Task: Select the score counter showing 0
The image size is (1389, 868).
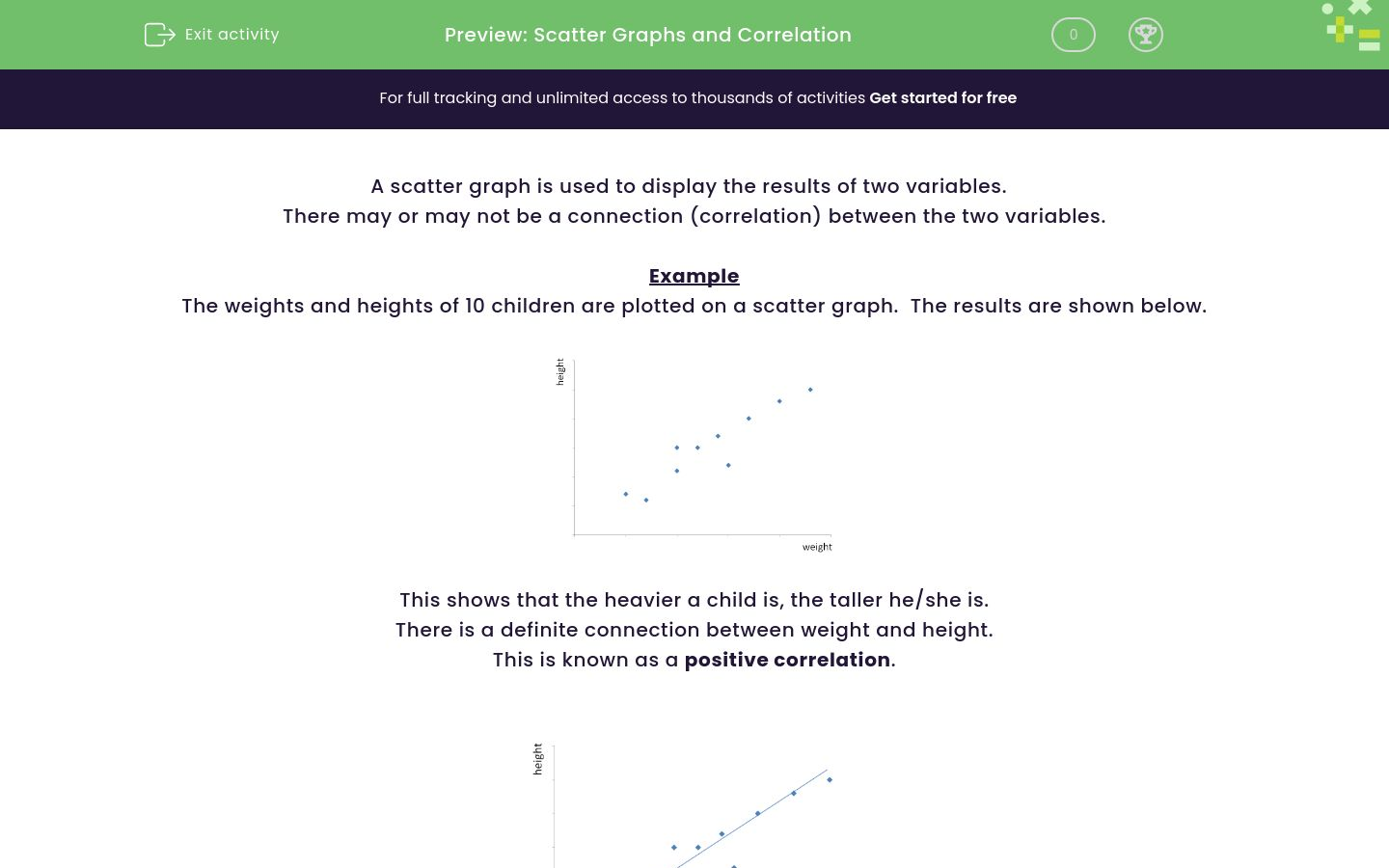Action: pos(1073,35)
